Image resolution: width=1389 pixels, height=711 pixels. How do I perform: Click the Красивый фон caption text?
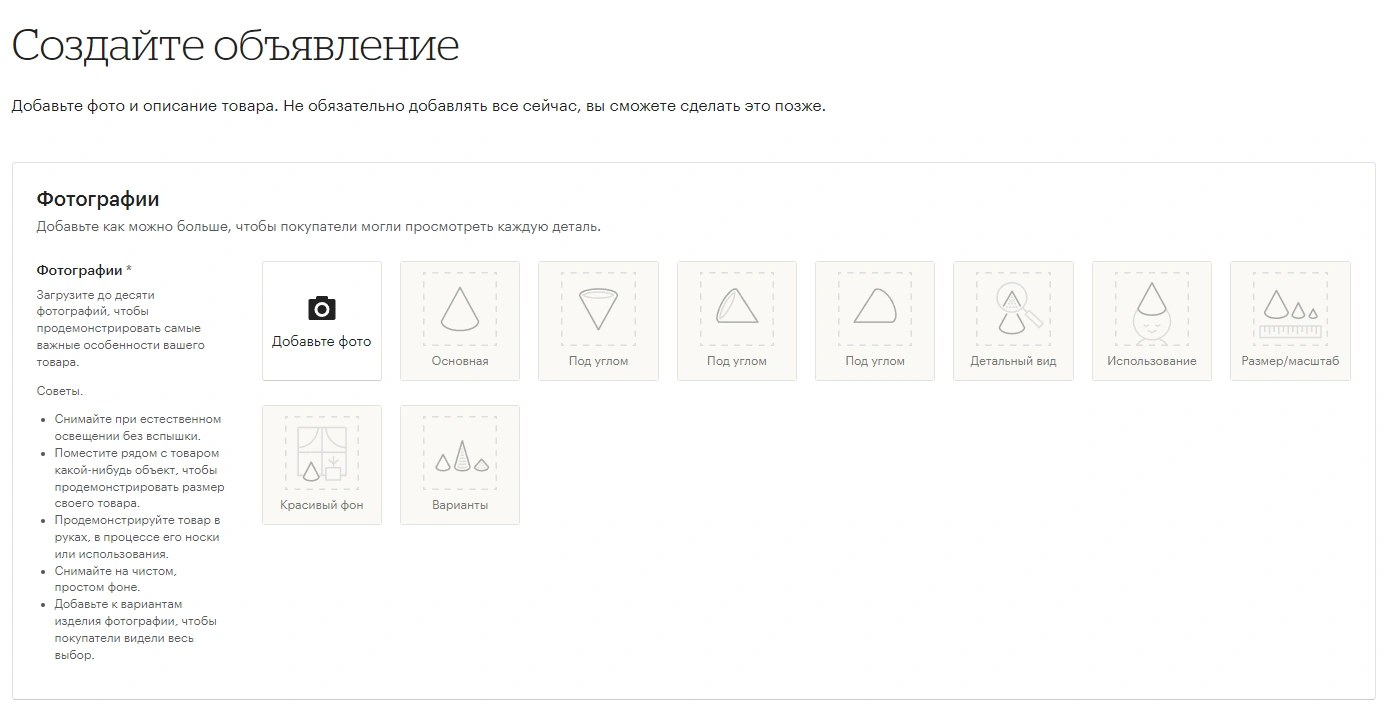(321, 505)
